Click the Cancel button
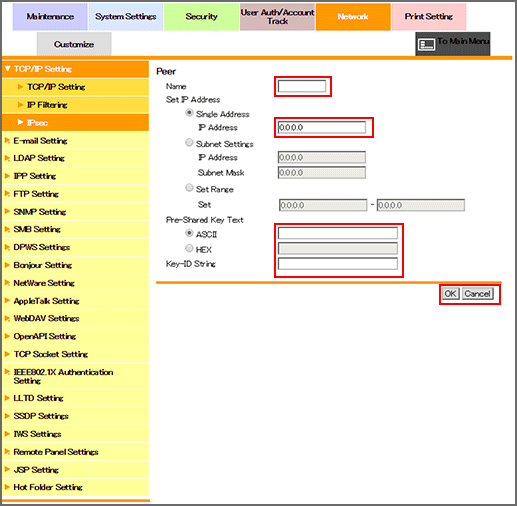The height and width of the screenshot is (506, 517). 477,294
